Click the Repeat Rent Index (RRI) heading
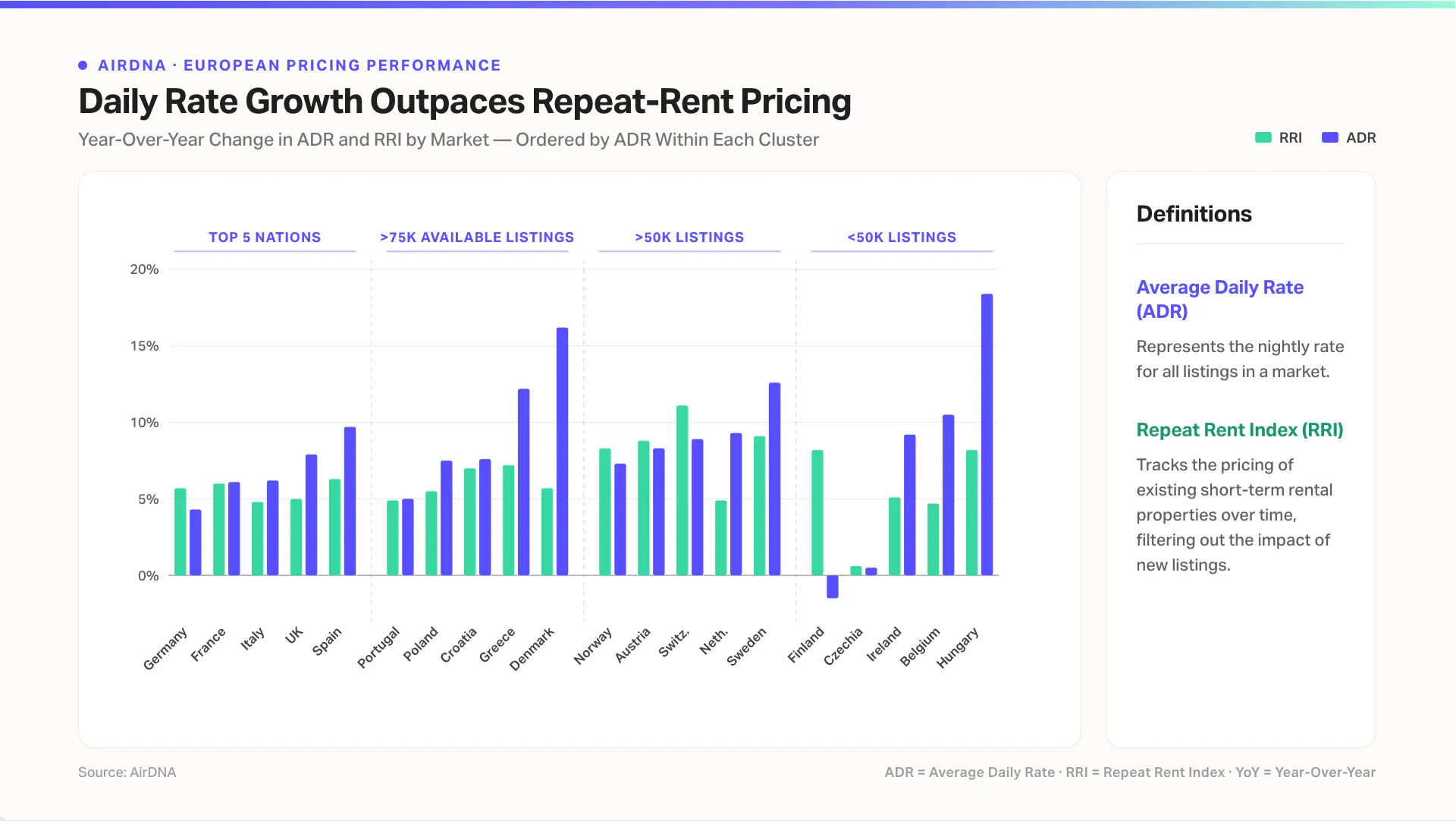The image size is (1456, 821). (x=1240, y=430)
